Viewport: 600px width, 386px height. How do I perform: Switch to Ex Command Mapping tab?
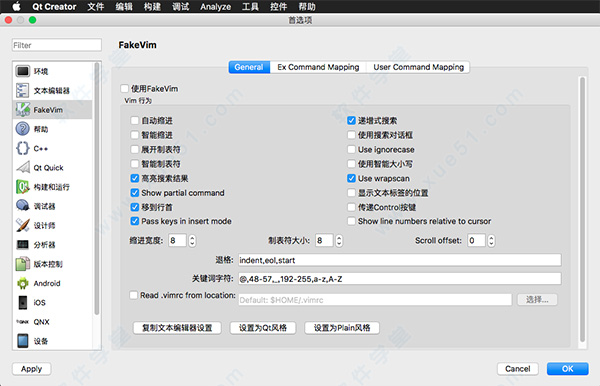click(x=318, y=67)
